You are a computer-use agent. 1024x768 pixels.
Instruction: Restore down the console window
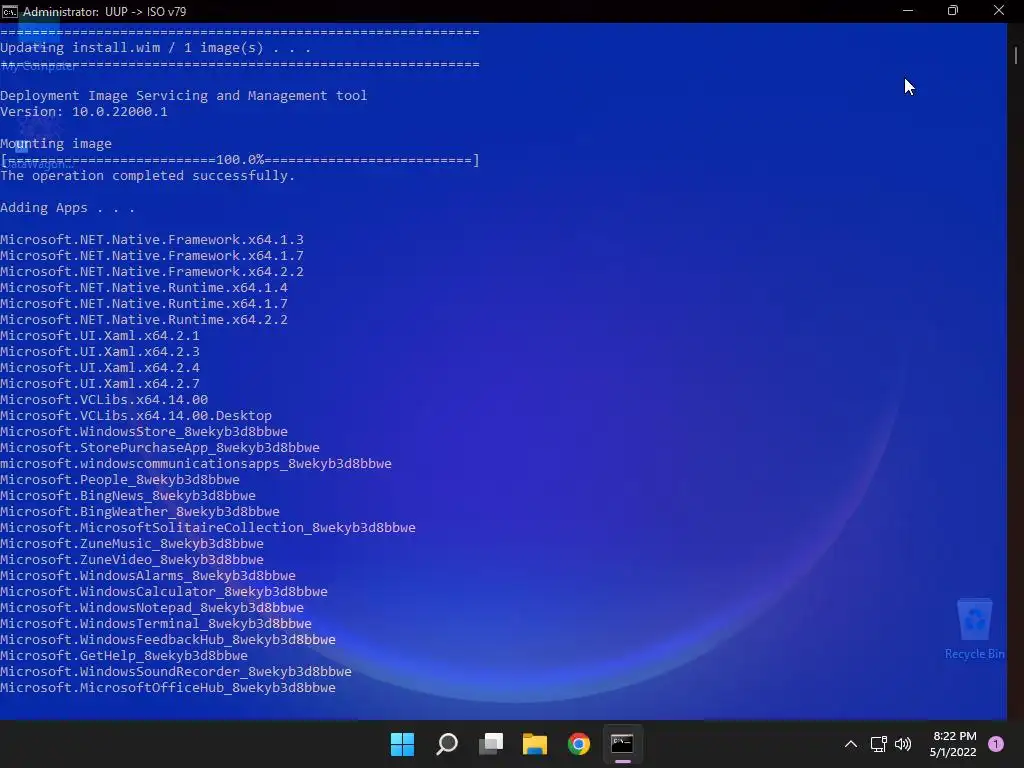click(953, 10)
